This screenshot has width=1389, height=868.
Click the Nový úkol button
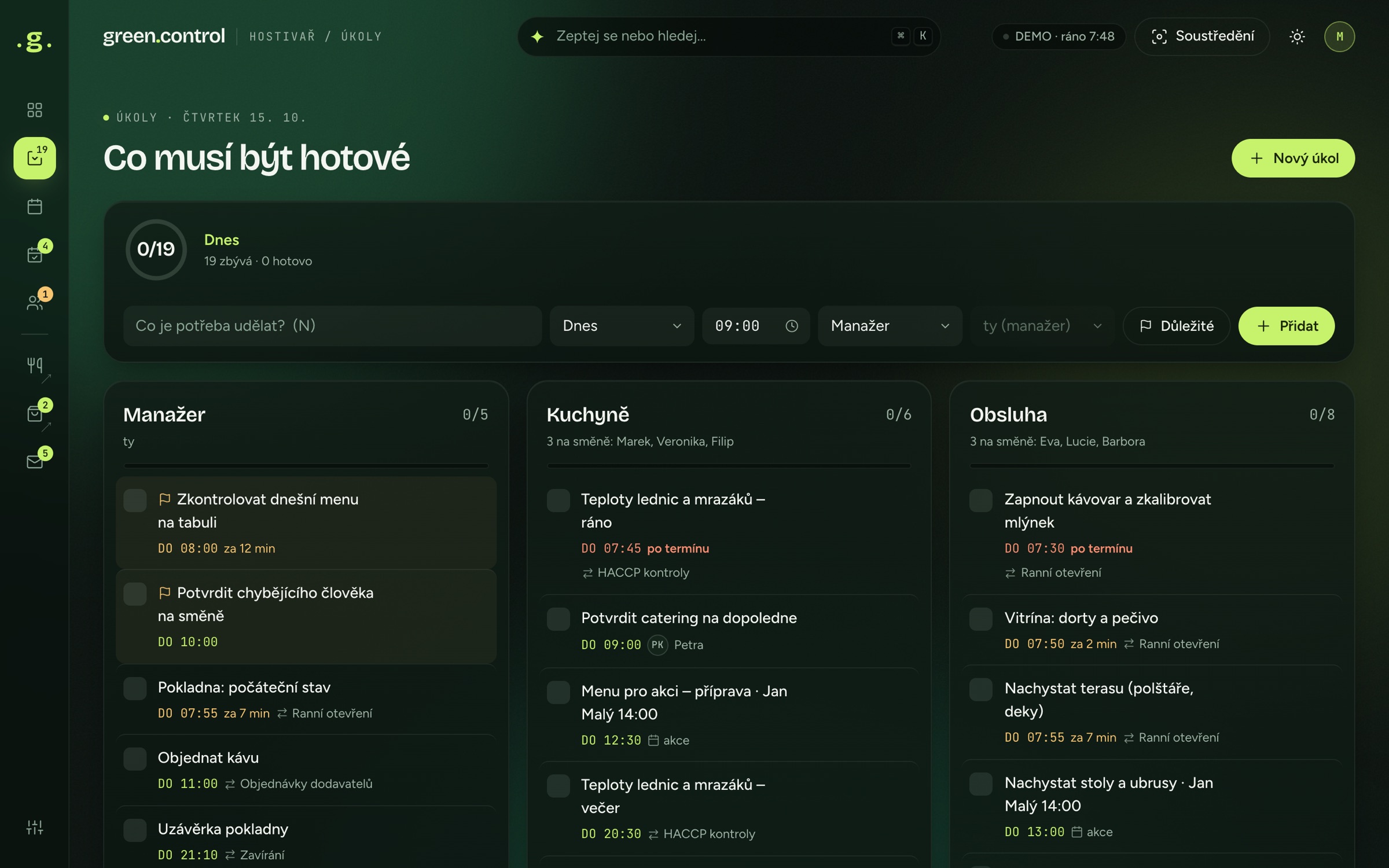tap(1293, 158)
